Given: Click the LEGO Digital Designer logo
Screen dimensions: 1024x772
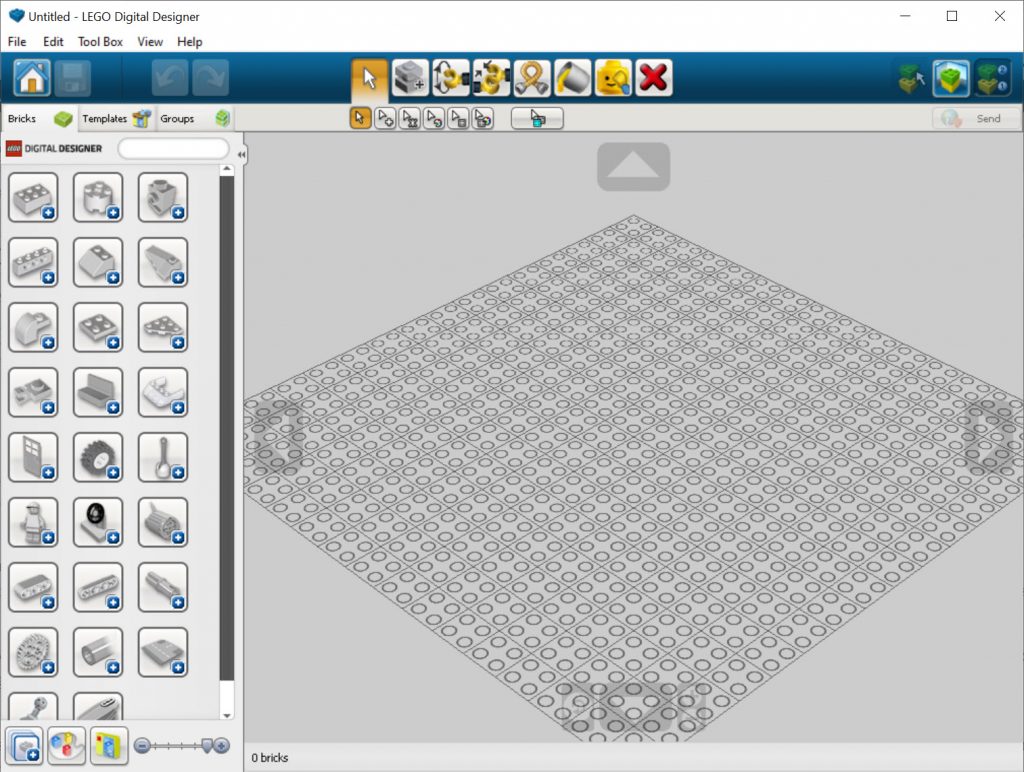Looking at the screenshot, I should pyautogui.click(x=54, y=148).
